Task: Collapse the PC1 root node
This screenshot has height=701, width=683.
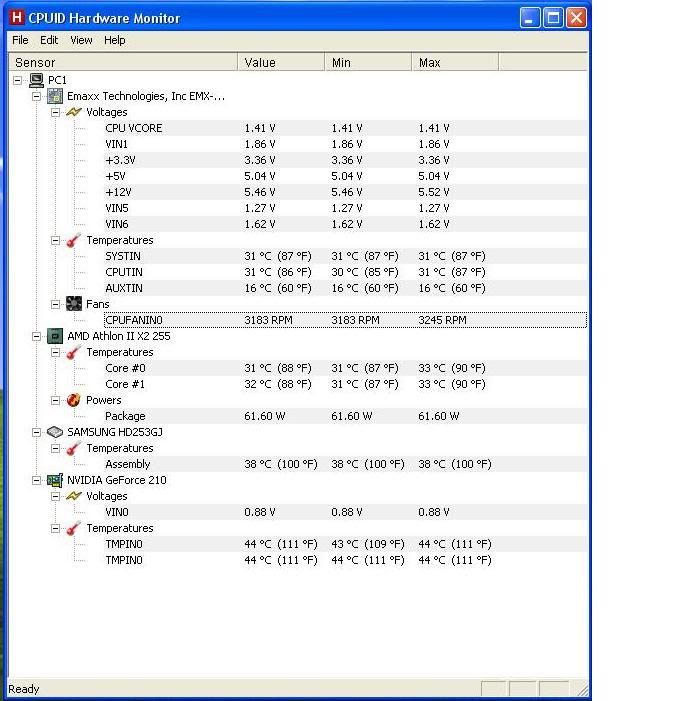Action: 17,80
